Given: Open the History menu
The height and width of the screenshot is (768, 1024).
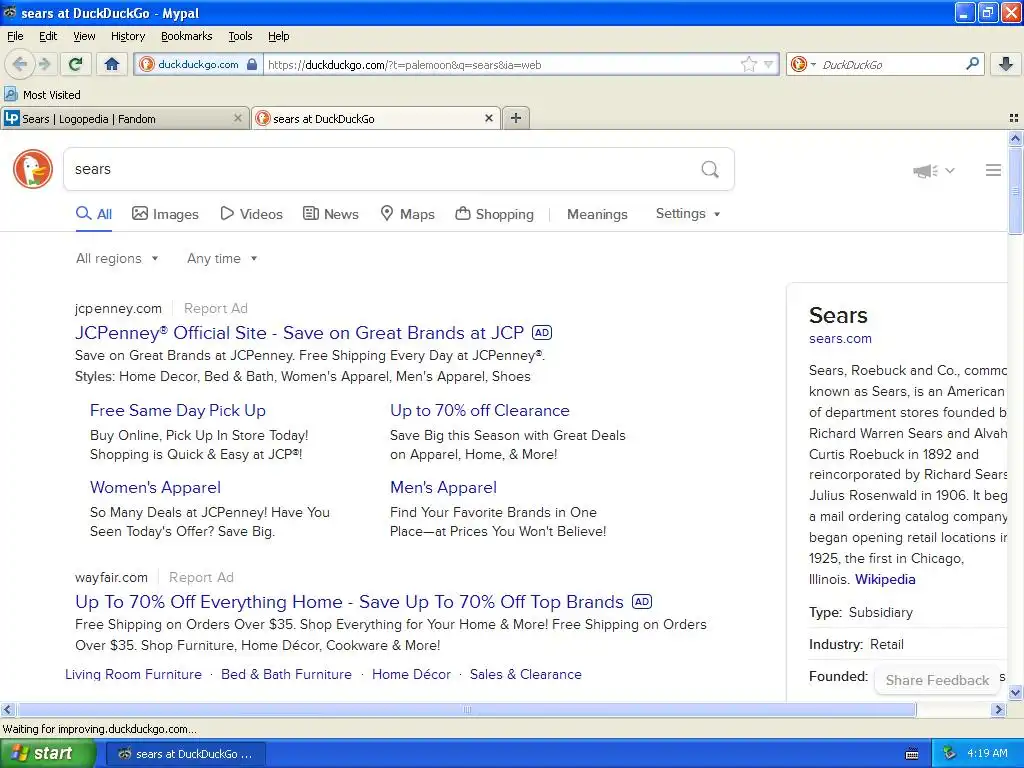Looking at the screenshot, I should [x=127, y=36].
